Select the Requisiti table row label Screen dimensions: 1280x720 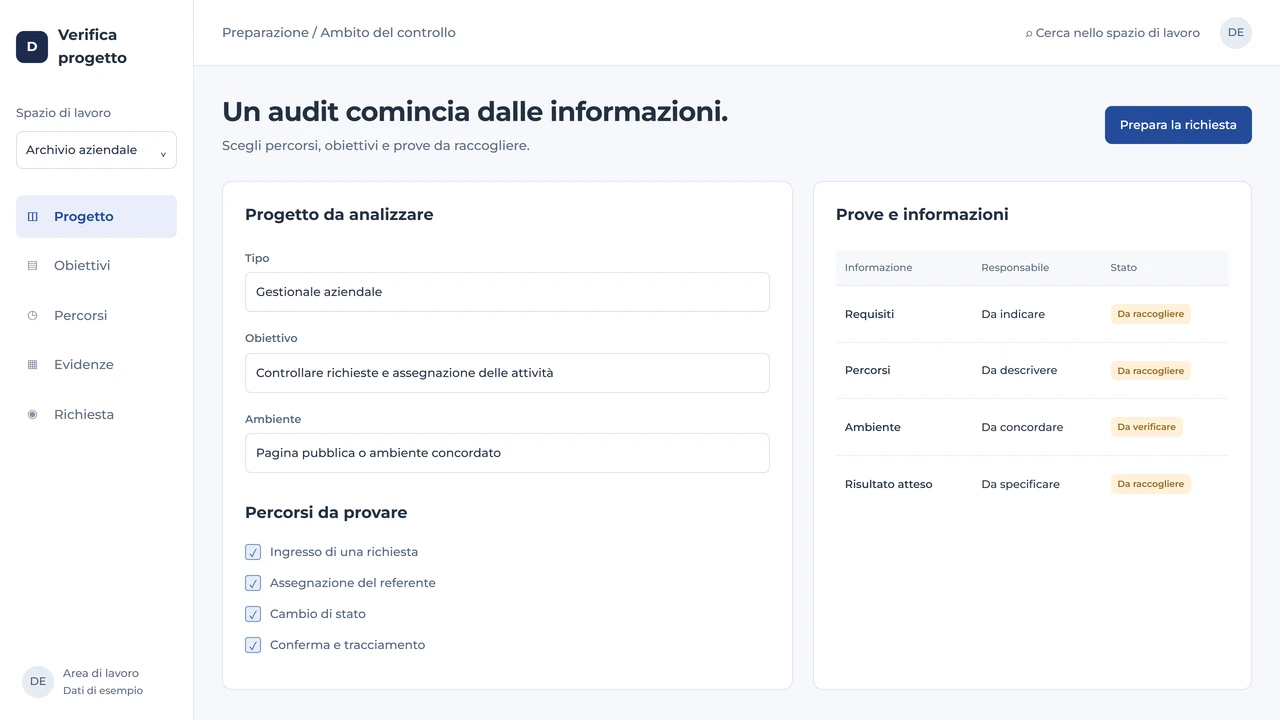[869, 314]
